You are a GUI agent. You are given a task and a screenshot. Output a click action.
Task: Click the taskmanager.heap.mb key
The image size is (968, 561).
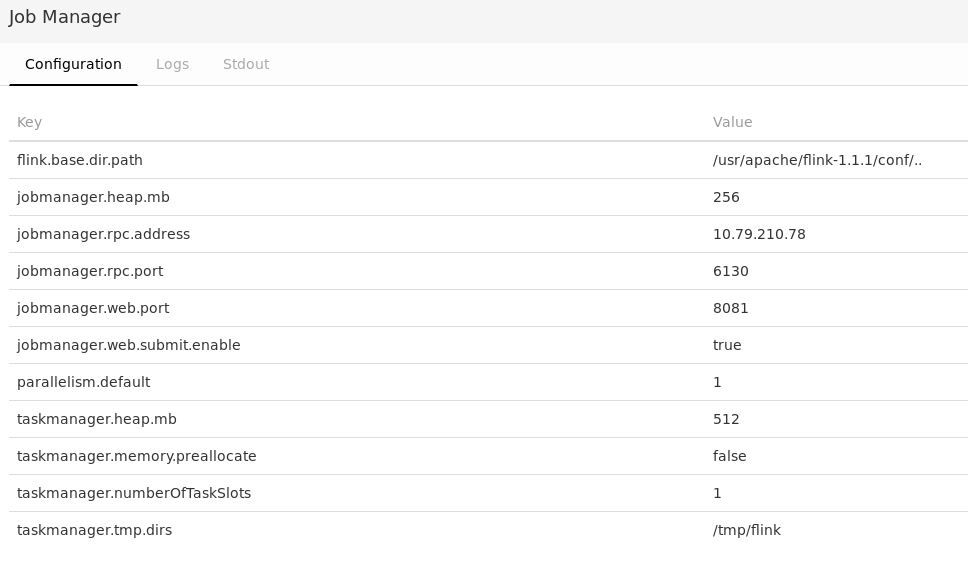click(x=96, y=419)
